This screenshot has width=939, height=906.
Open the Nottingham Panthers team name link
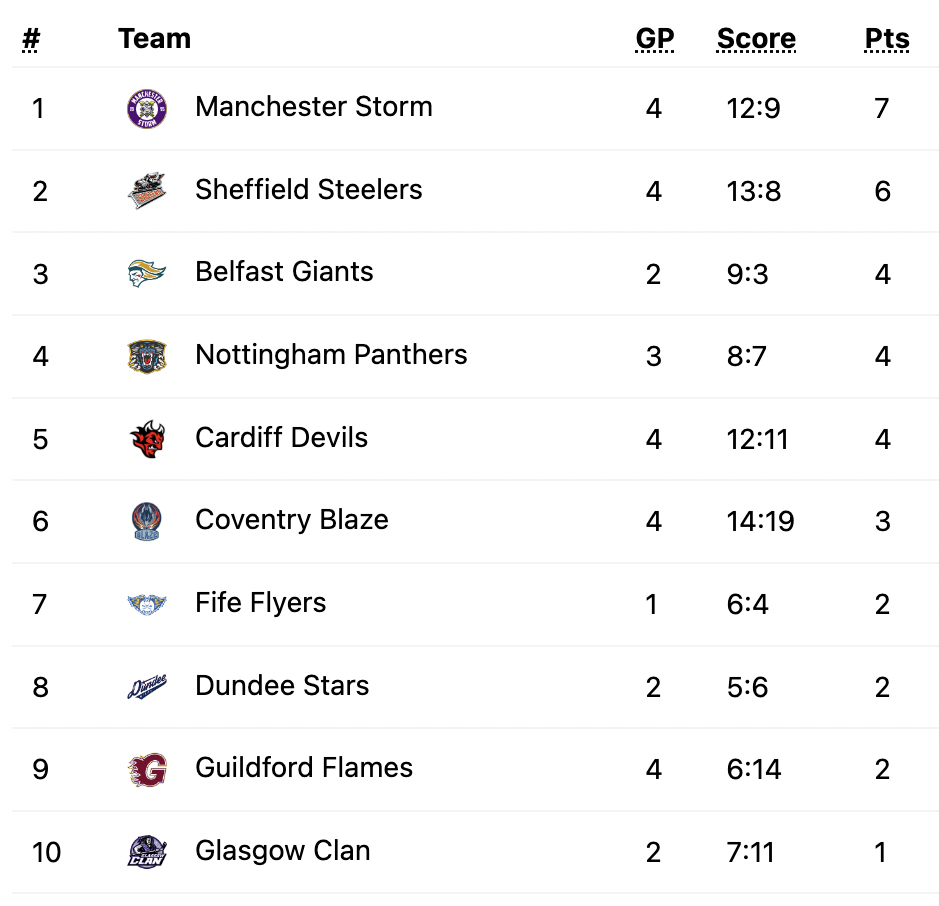tap(331, 354)
